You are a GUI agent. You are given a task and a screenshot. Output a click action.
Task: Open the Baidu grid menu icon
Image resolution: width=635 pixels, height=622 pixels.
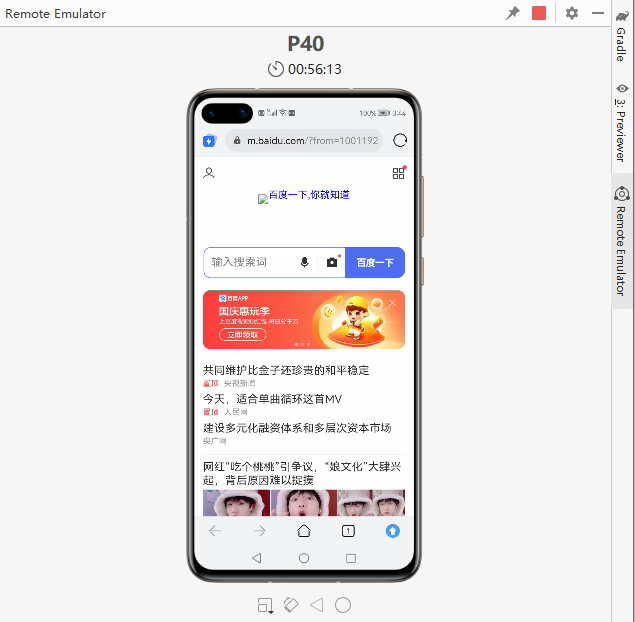(x=399, y=173)
